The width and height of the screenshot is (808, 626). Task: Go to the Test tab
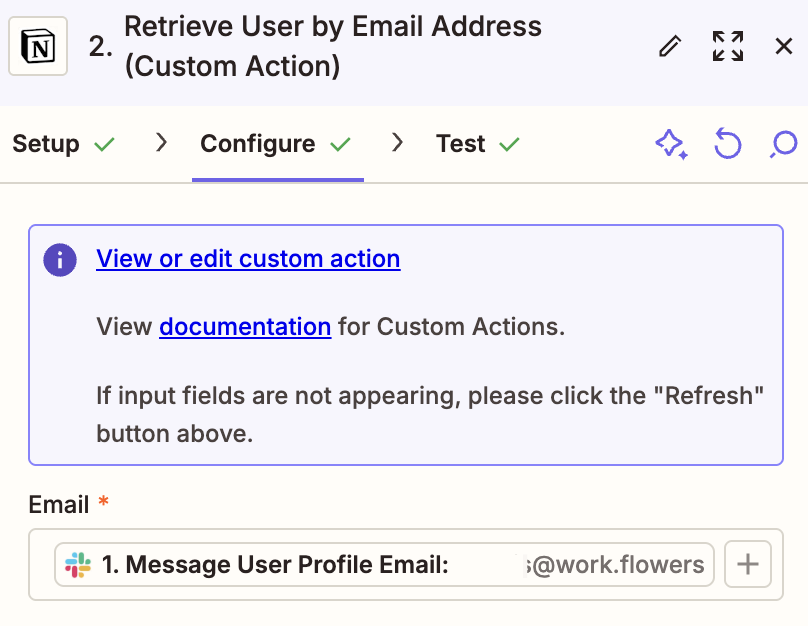(461, 144)
